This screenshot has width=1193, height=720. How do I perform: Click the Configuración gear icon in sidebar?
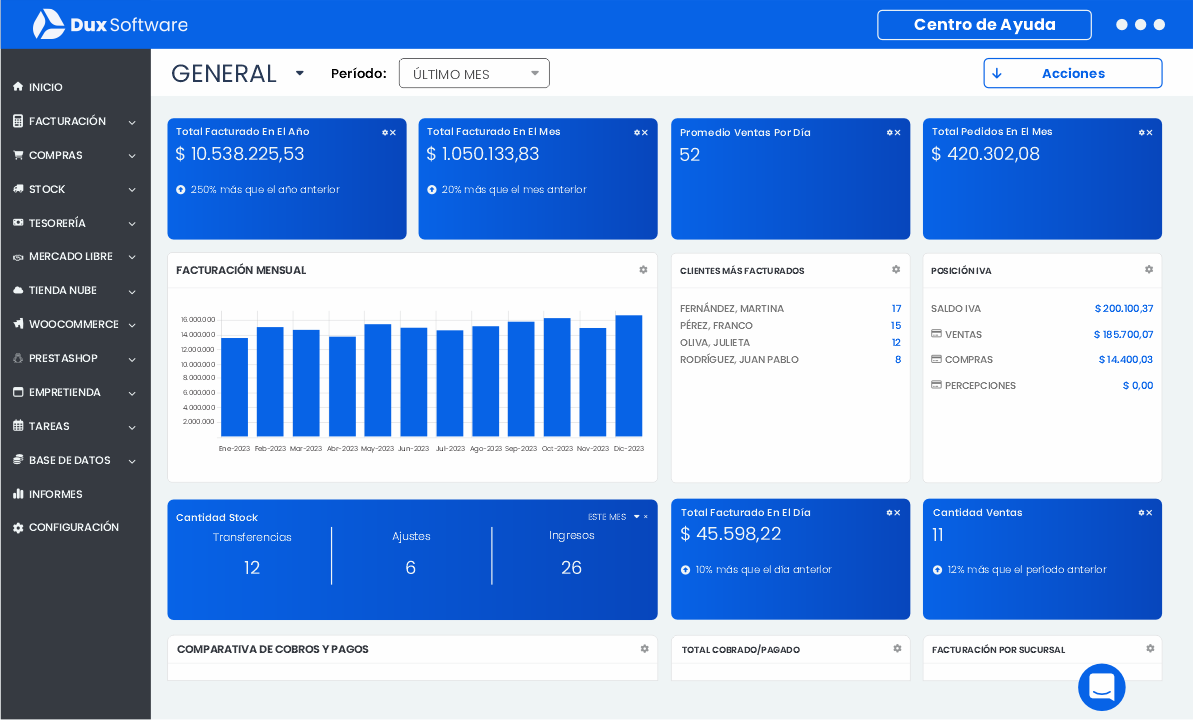click(x=18, y=528)
